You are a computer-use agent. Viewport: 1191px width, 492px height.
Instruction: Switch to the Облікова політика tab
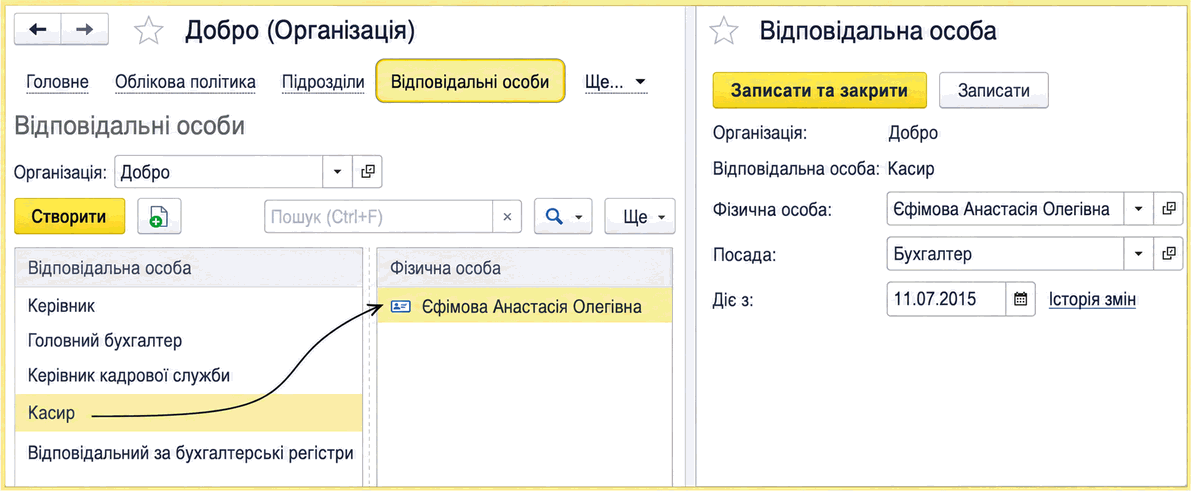[x=185, y=82]
